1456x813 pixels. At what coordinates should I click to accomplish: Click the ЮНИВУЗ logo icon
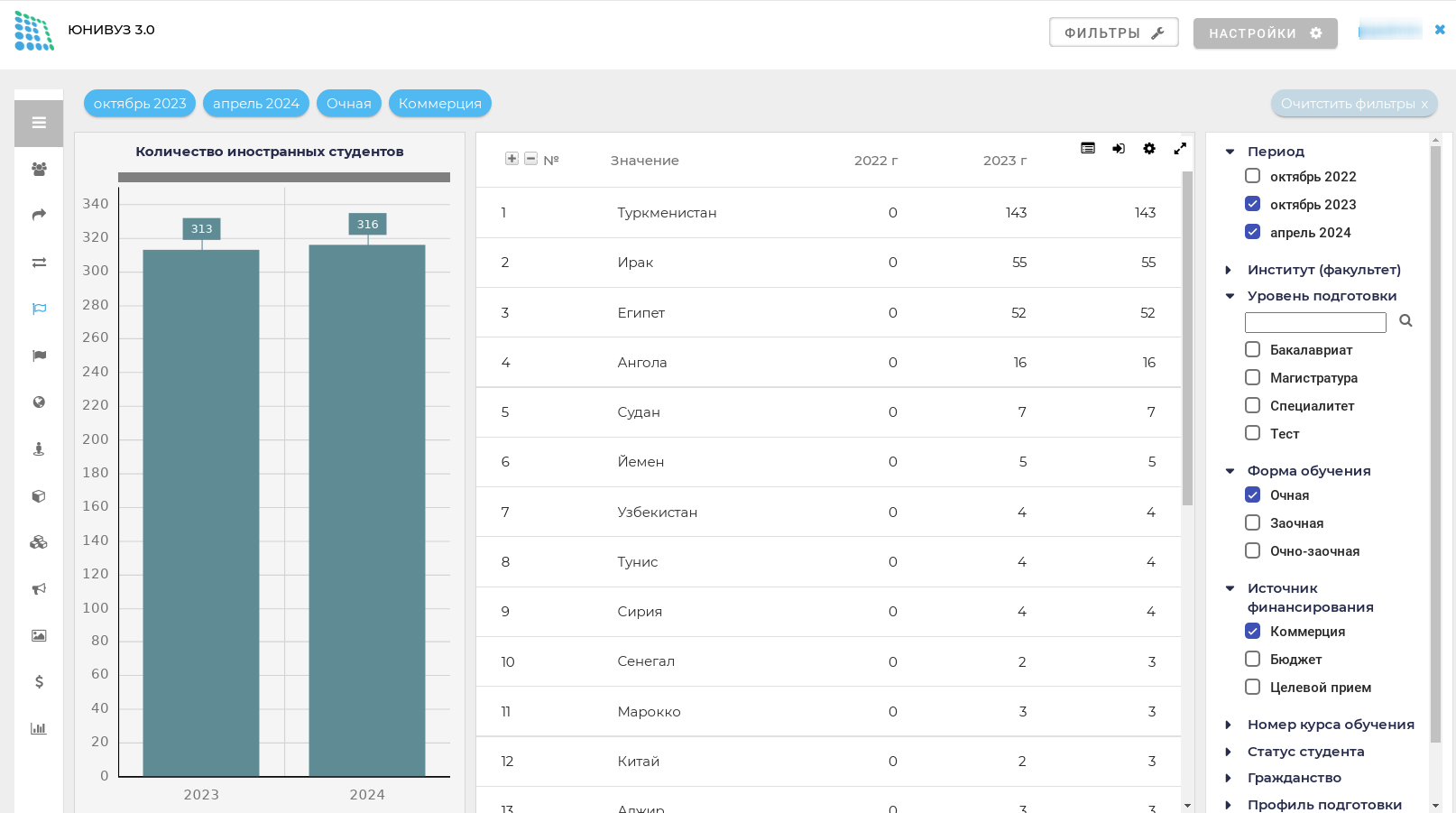coord(34,31)
